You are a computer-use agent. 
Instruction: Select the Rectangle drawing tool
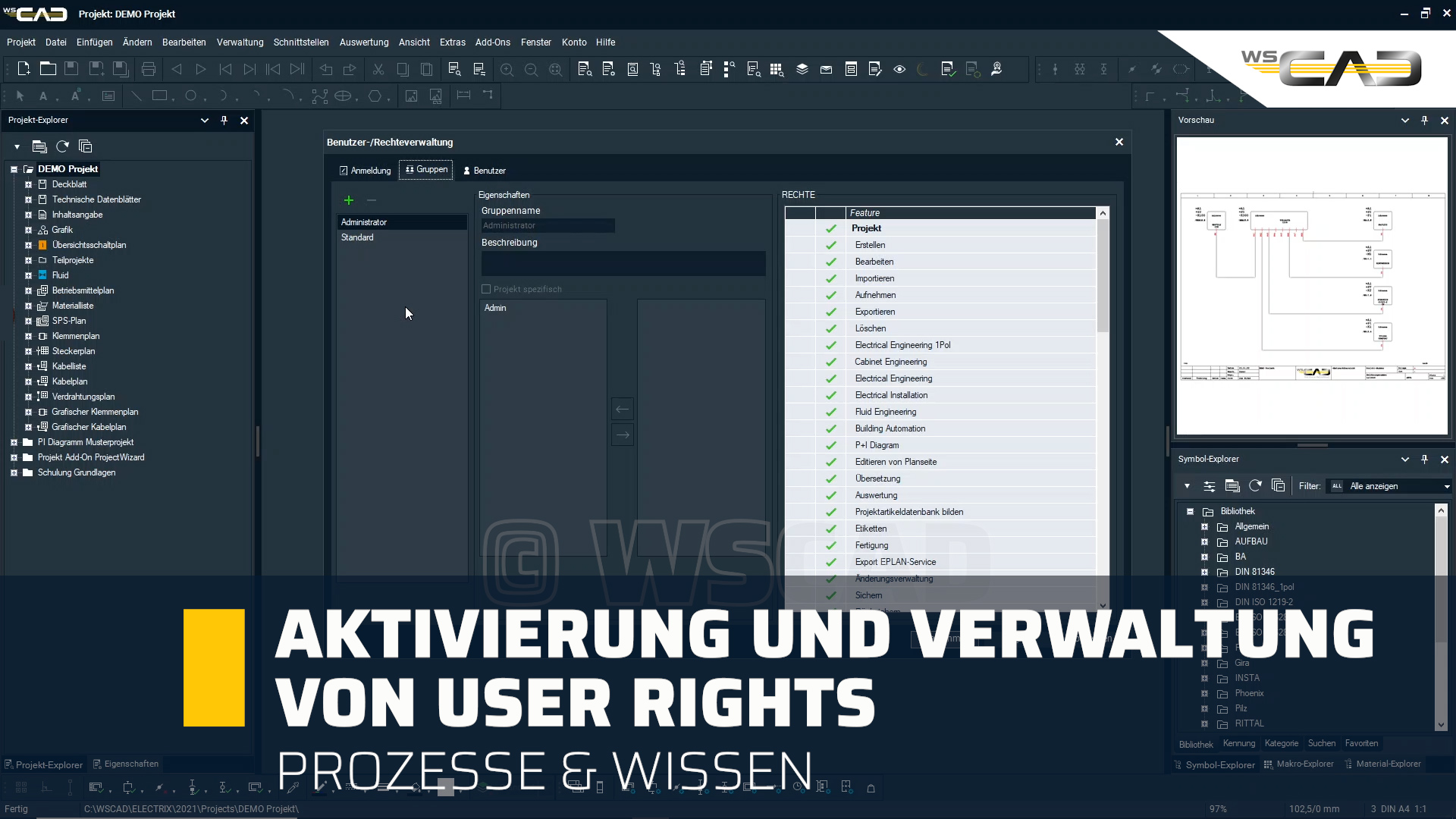(x=160, y=96)
